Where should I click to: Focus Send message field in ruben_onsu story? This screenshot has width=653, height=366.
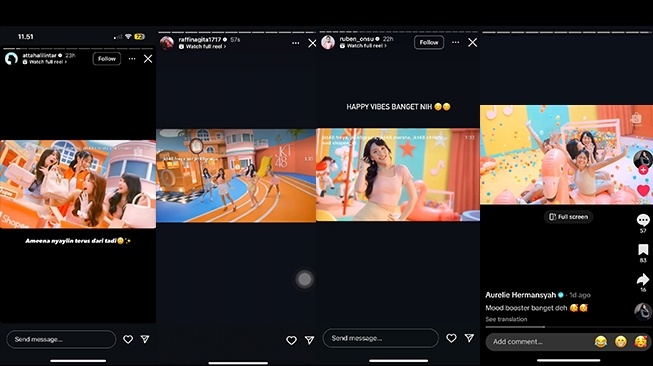(381, 338)
